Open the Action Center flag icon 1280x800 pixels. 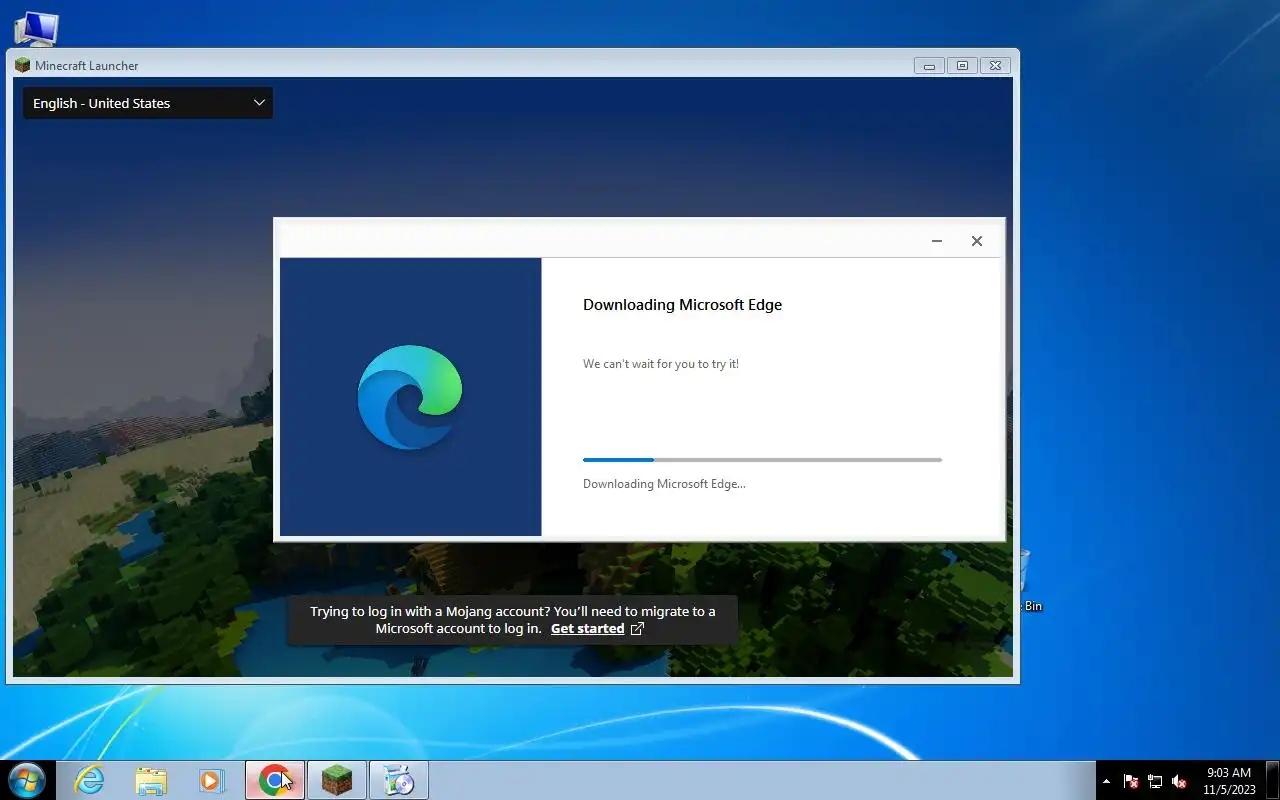click(x=1131, y=781)
